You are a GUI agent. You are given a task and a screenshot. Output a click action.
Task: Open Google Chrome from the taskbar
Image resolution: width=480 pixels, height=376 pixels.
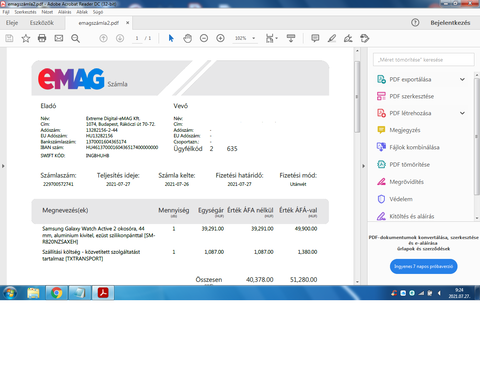(x=57, y=293)
